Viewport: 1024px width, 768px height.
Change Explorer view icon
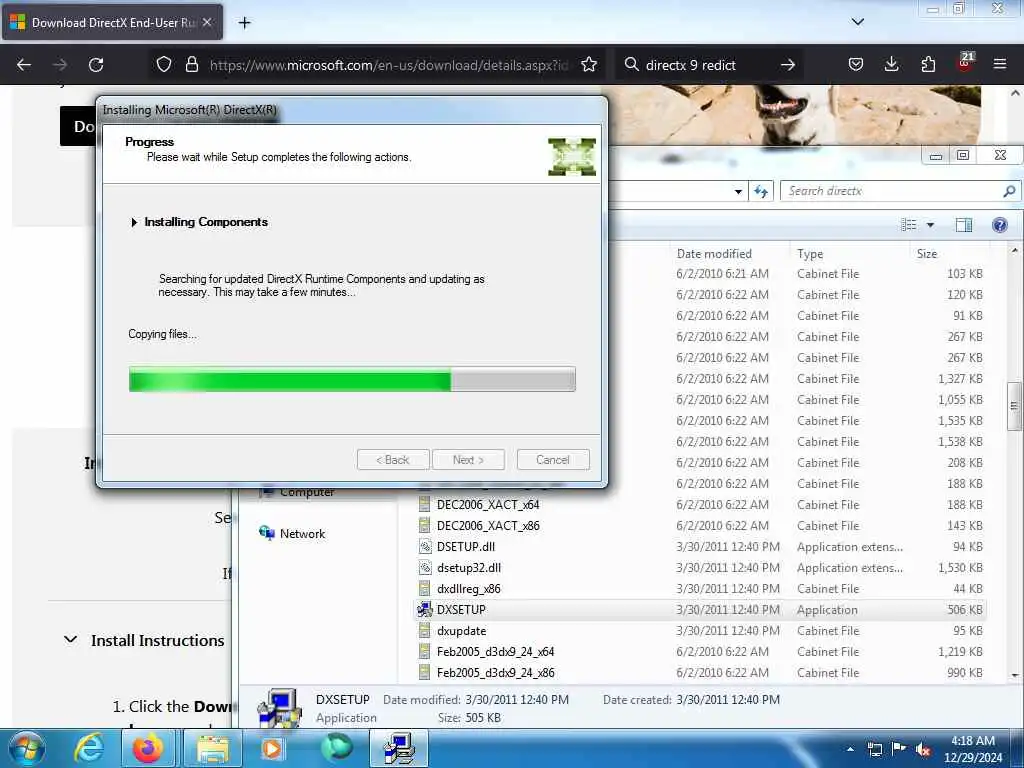pos(908,225)
